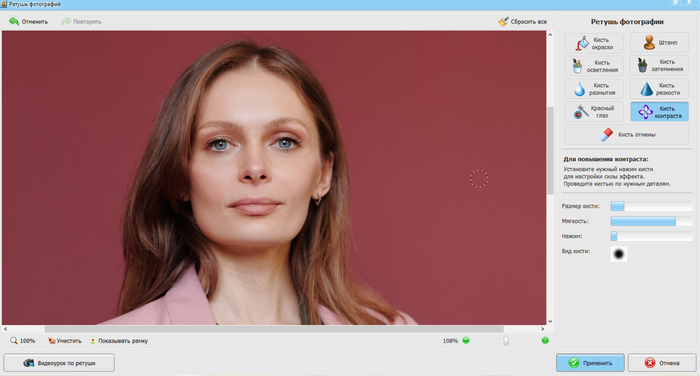Select the Кисть окраски paint brush tool
The height and width of the screenshot is (376, 700).
pos(594,43)
